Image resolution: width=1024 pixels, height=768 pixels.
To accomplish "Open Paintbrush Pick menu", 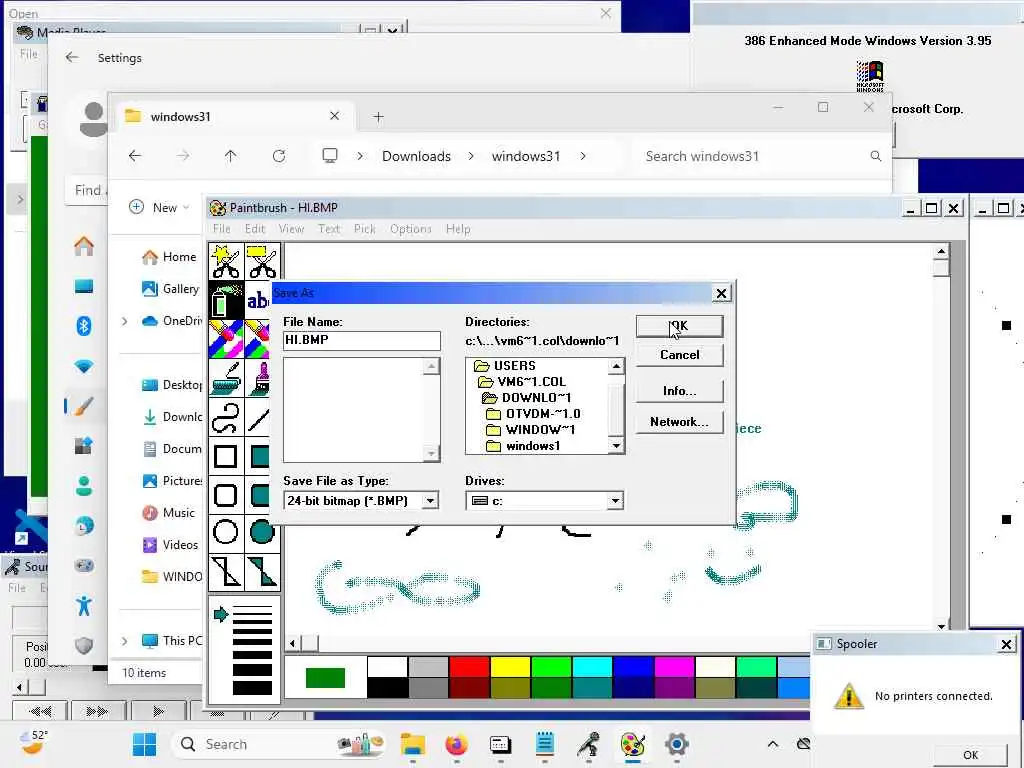I will [x=364, y=229].
